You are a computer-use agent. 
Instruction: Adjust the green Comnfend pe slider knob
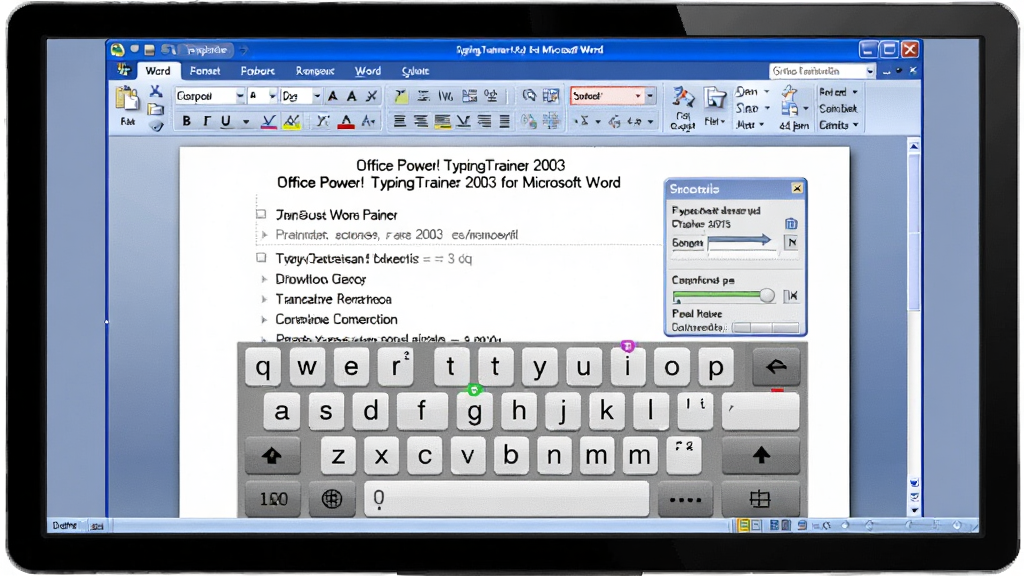pyautogui.click(x=767, y=296)
